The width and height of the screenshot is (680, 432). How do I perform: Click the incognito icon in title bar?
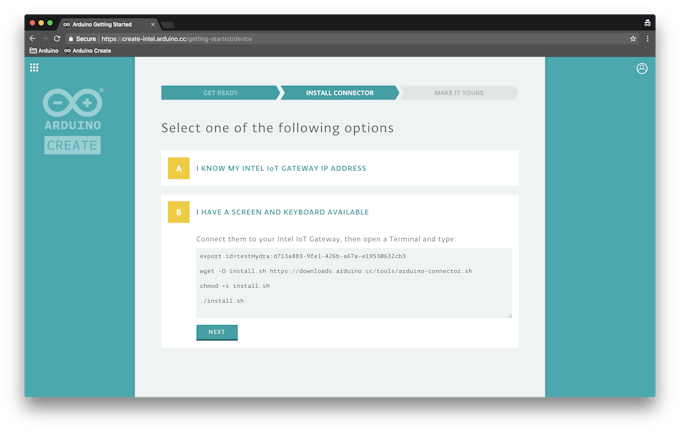647,23
